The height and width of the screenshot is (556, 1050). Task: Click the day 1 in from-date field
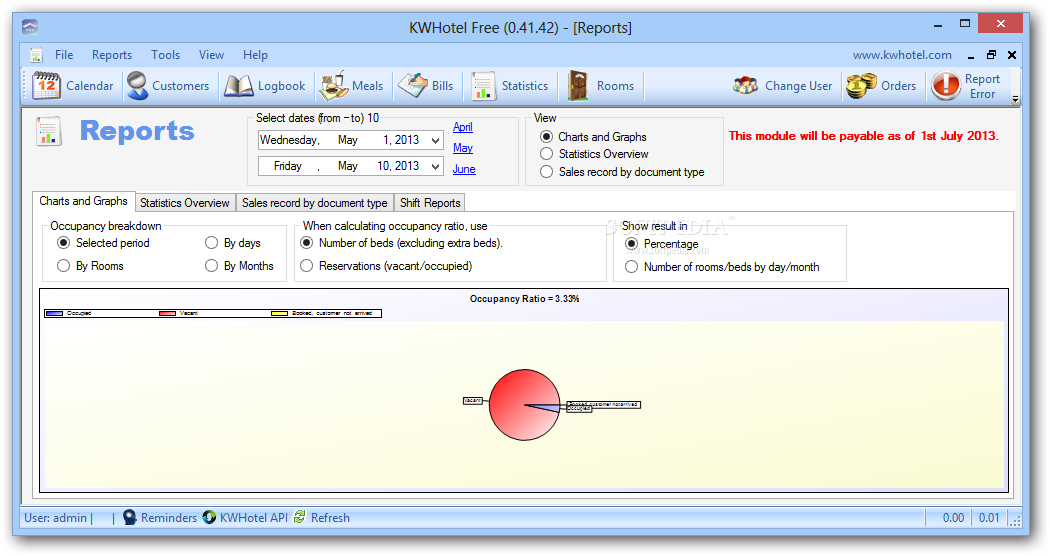point(386,140)
